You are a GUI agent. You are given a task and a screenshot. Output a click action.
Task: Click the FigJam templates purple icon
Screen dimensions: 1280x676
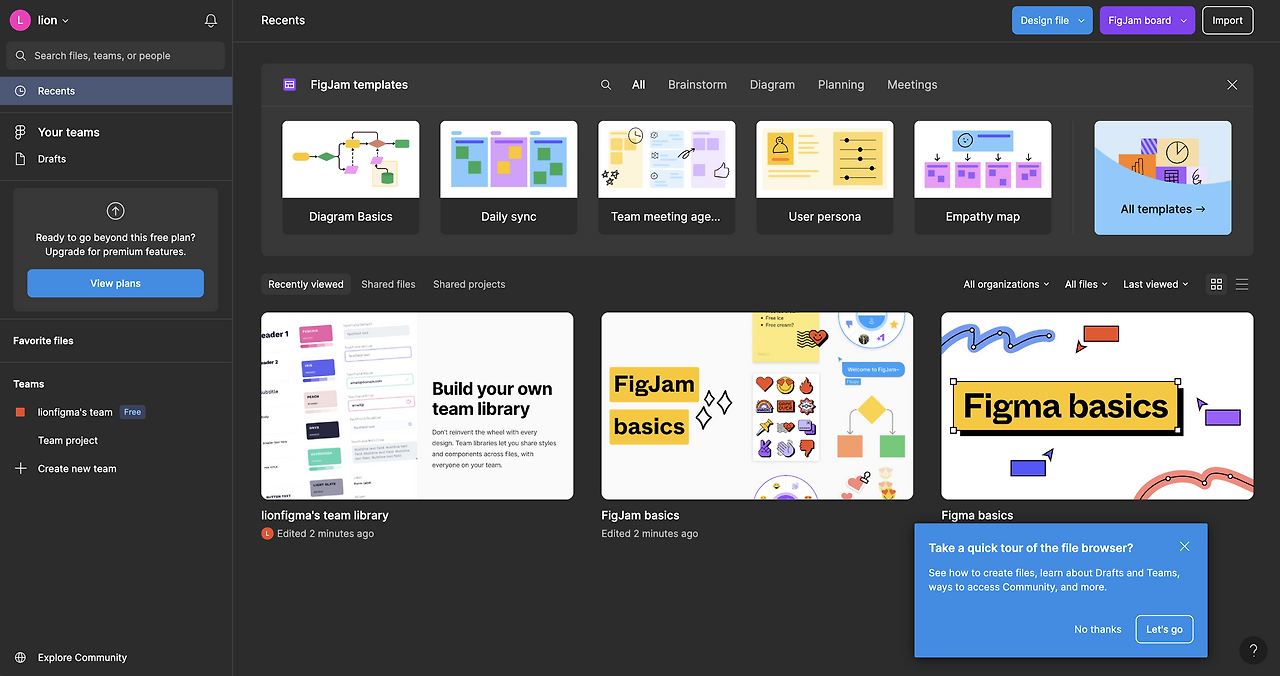pos(290,85)
